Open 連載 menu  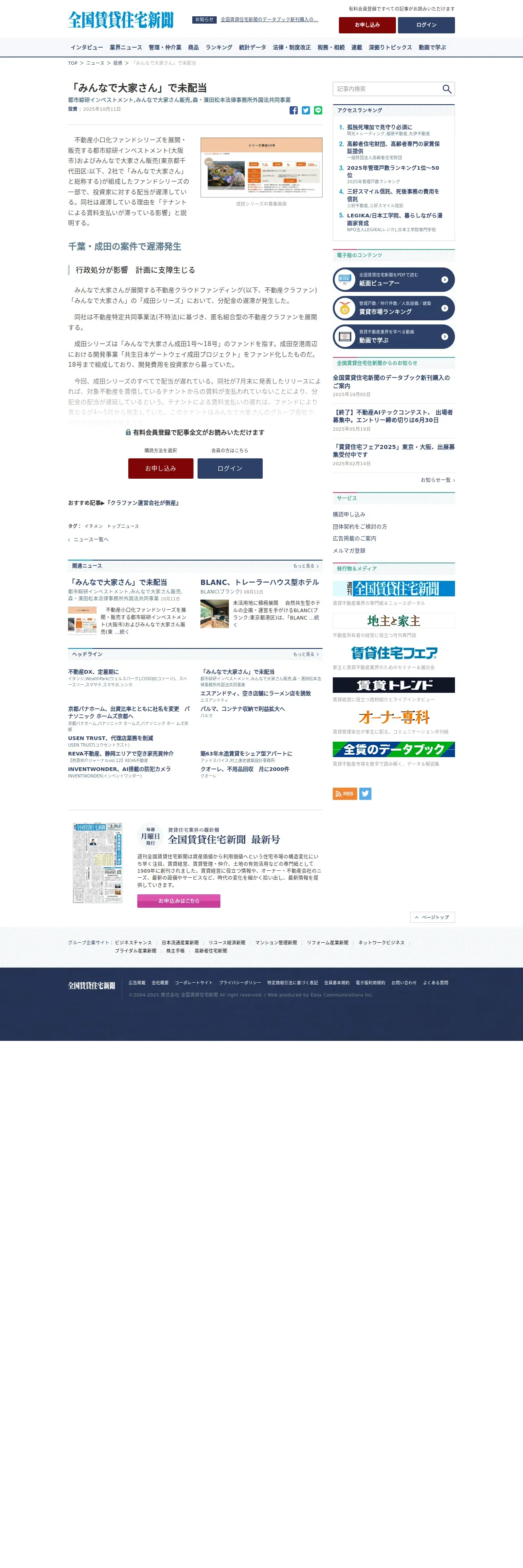tap(356, 48)
